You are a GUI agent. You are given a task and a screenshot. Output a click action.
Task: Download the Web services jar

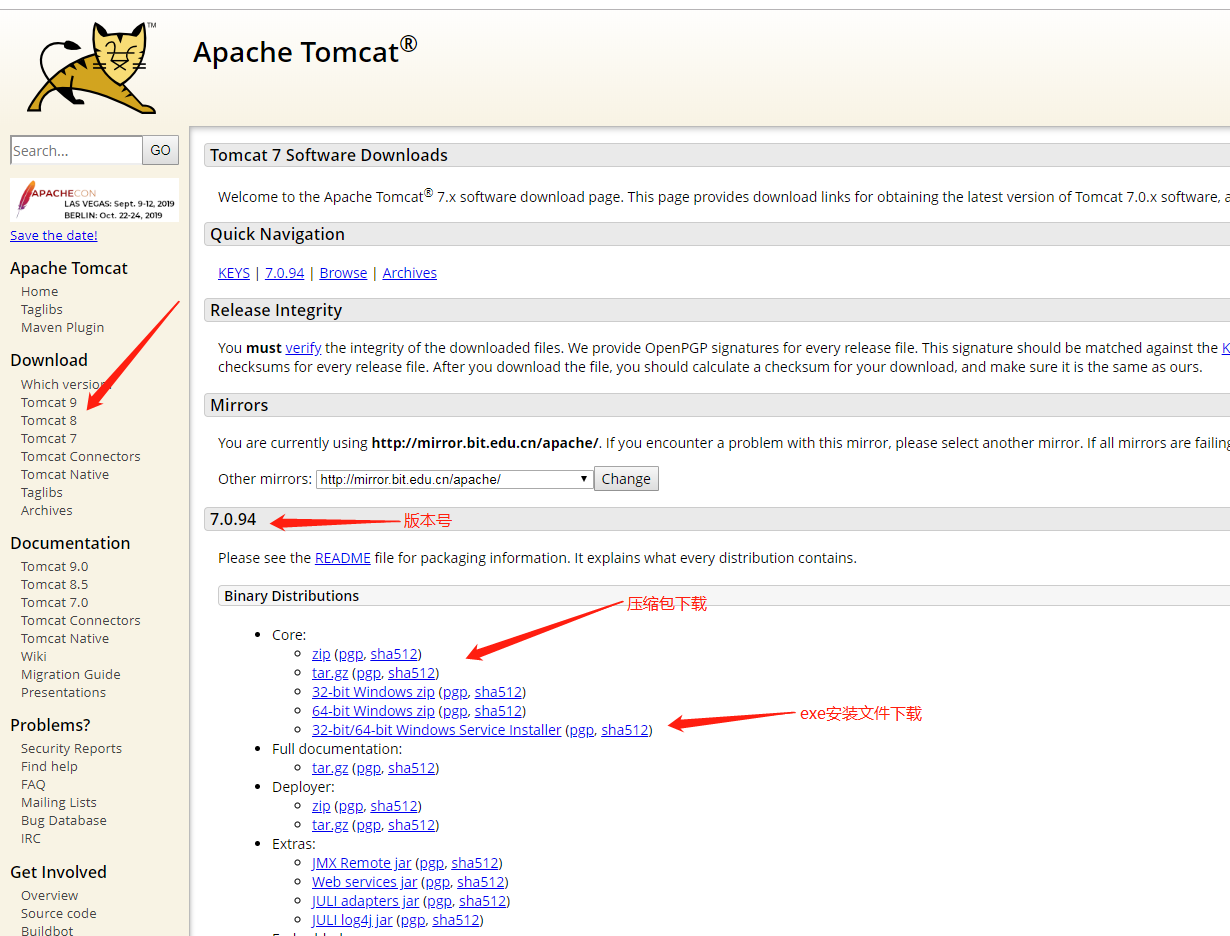[365, 882]
